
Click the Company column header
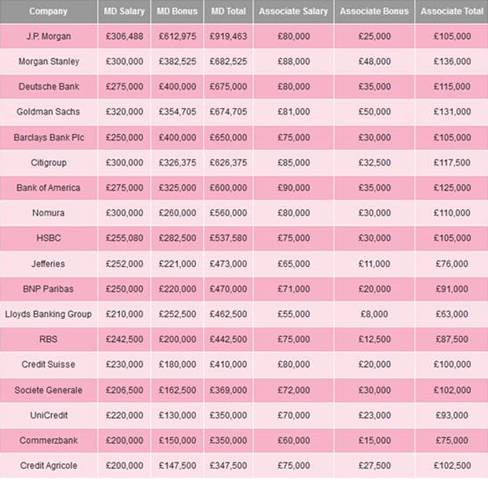click(x=48, y=11)
